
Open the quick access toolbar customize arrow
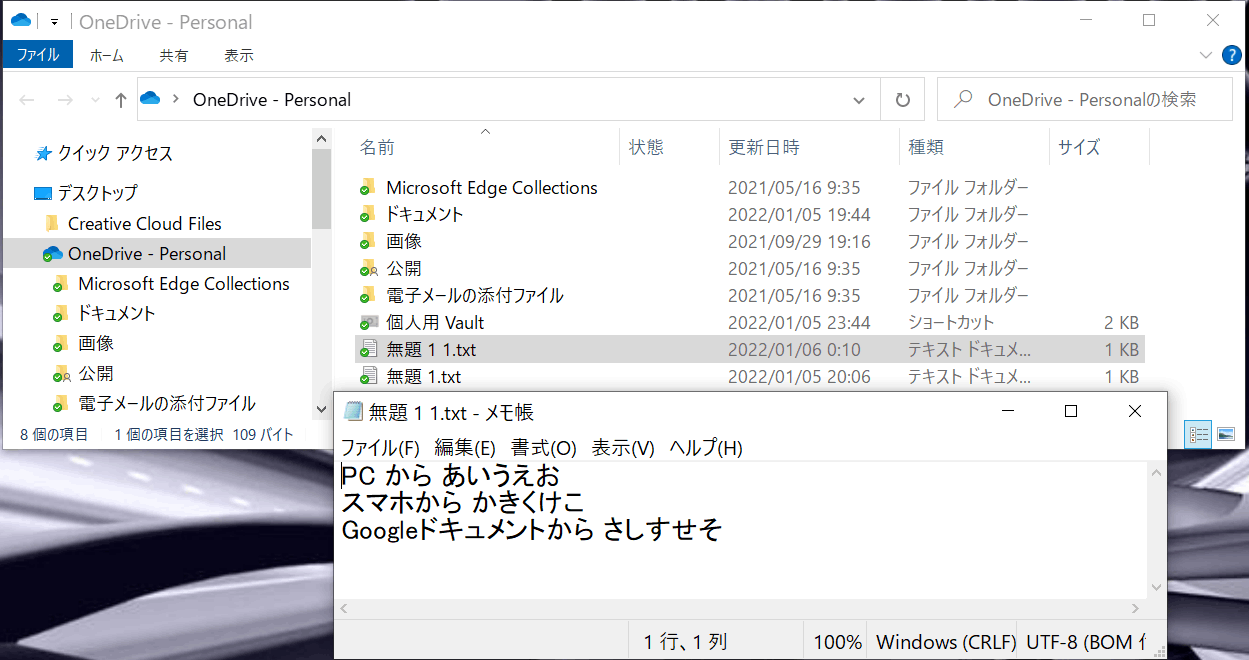pos(54,22)
